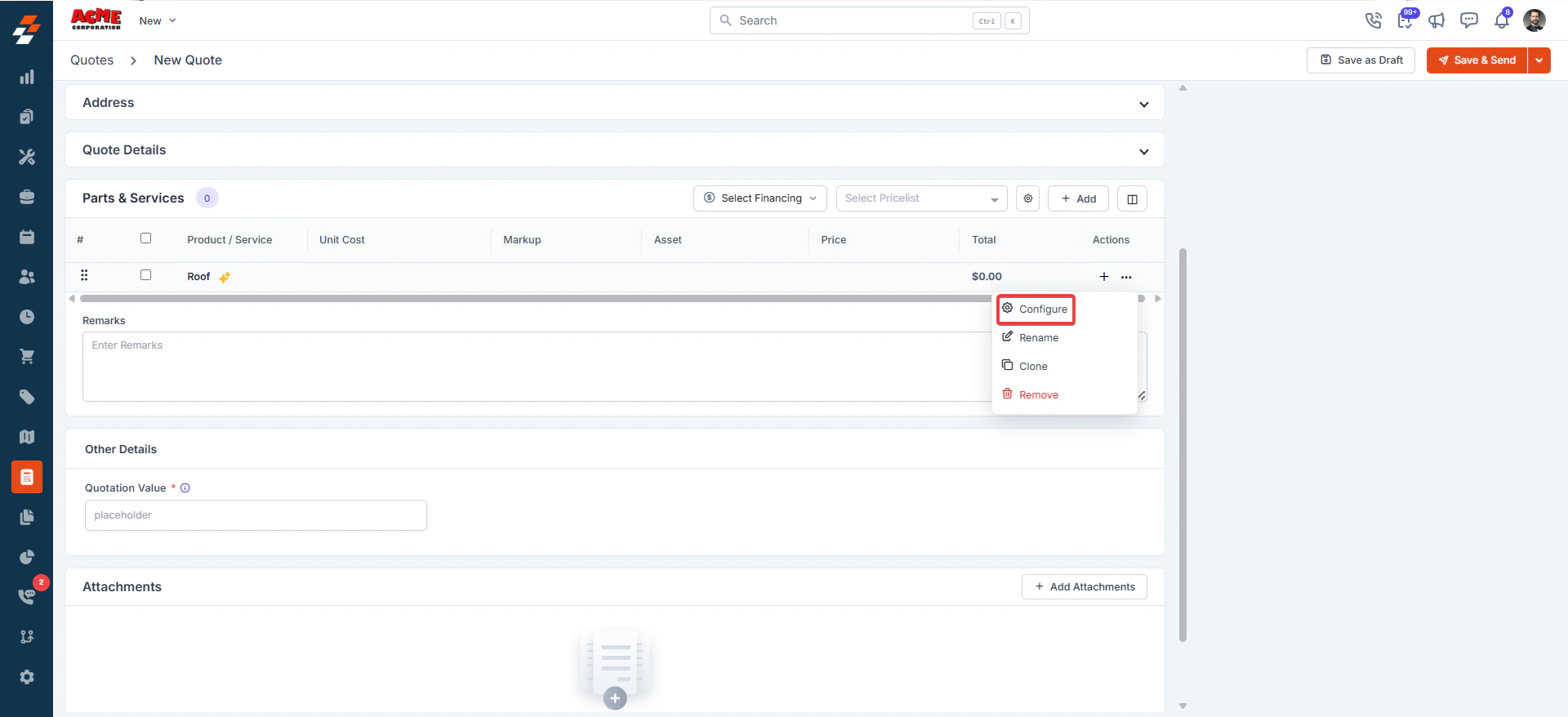Open the settings gear in the sidebar
Viewport: 1568px width, 717px height.
(27, 677)
